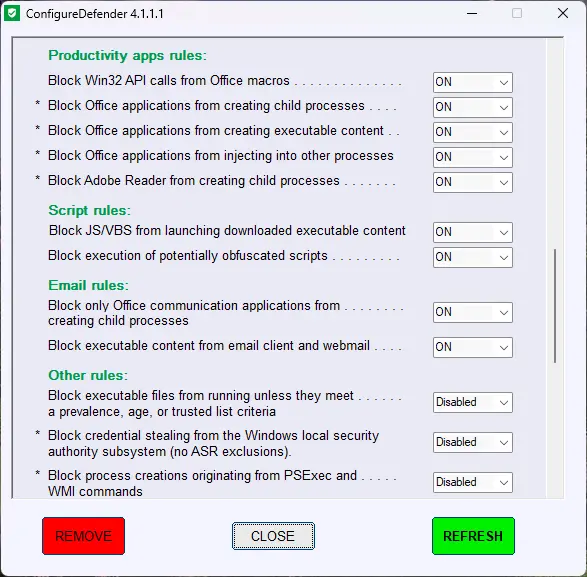This screenshot has width=587, height=577.
Task: Open dropdown for Block Adobe Reader child processes
Action: [472, 182]
